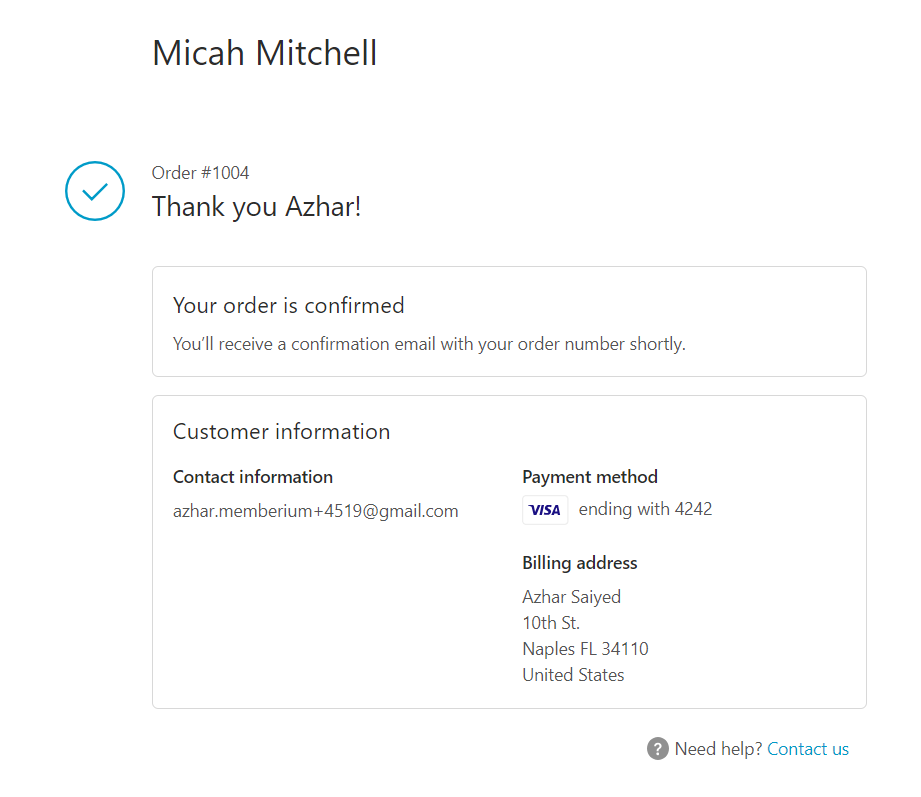This screenshot has height=797, width=921.
Task: Open the Contact us link
Action: point(808,749)
